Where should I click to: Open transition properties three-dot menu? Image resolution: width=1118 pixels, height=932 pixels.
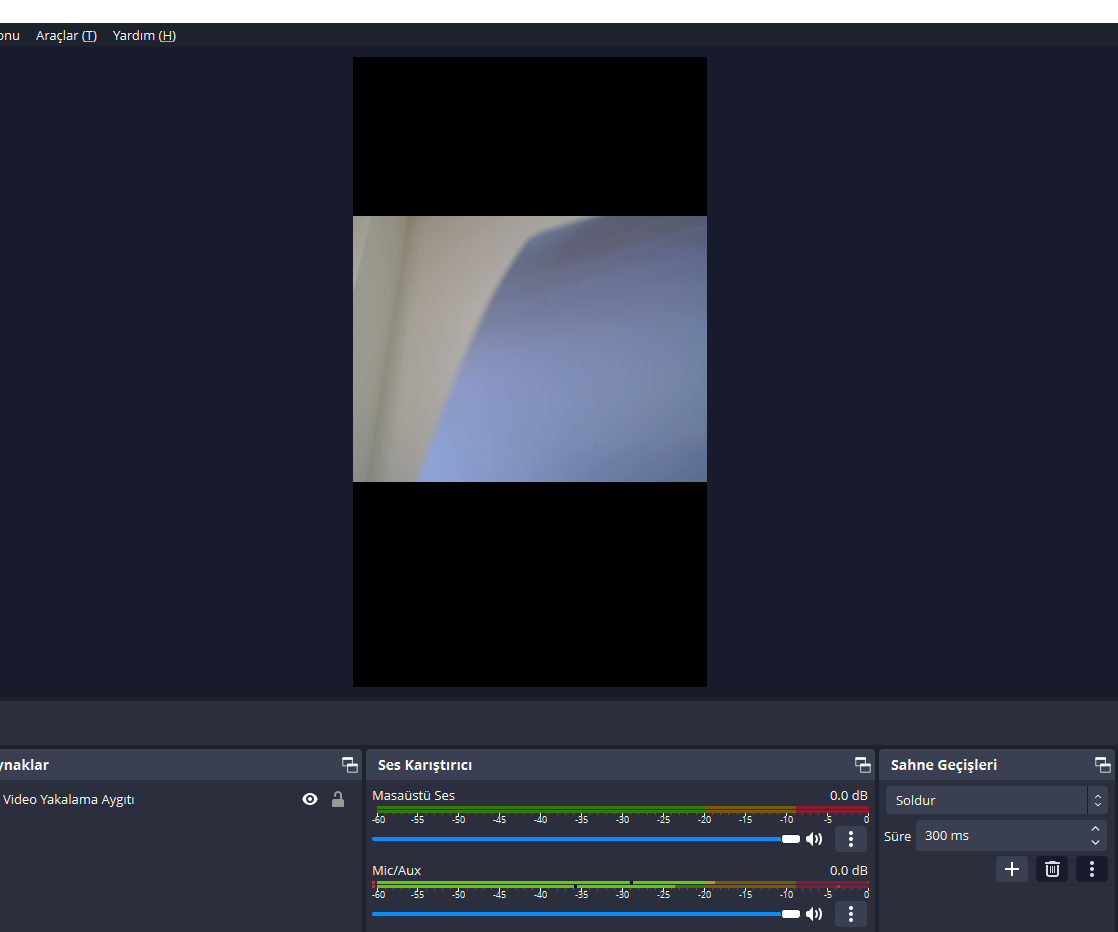[1092, 869]
